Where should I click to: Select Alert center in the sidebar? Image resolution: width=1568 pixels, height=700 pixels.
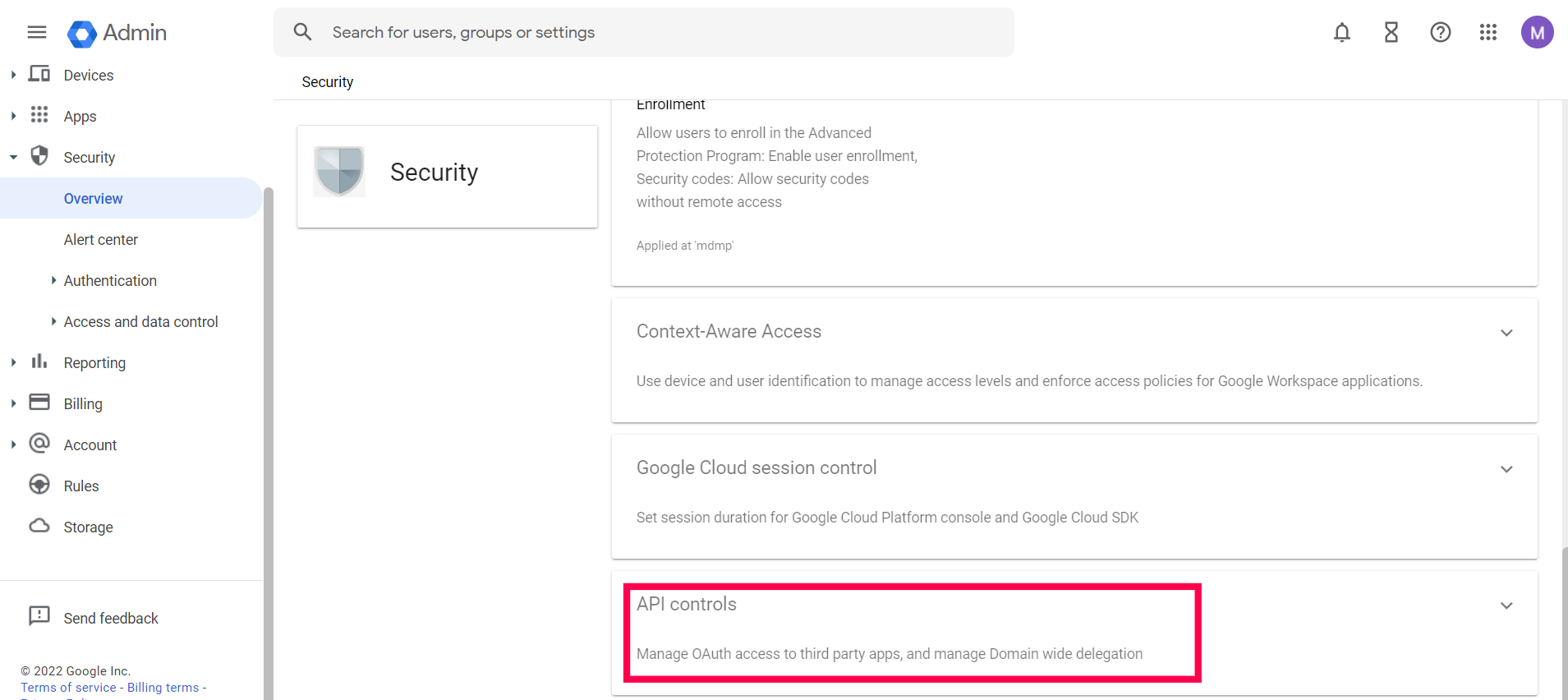pyautogui.click(x=101, y=239)
